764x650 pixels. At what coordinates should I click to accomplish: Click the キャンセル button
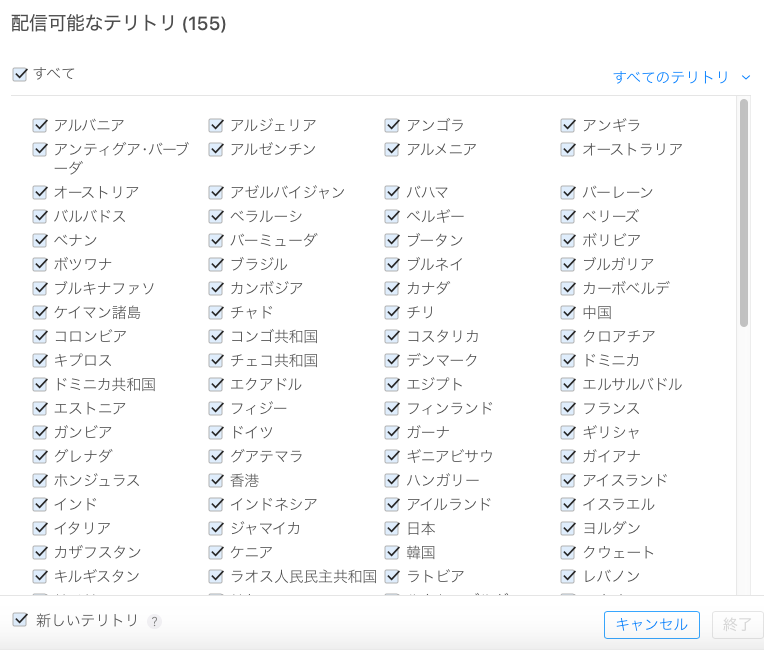[651, 624]
